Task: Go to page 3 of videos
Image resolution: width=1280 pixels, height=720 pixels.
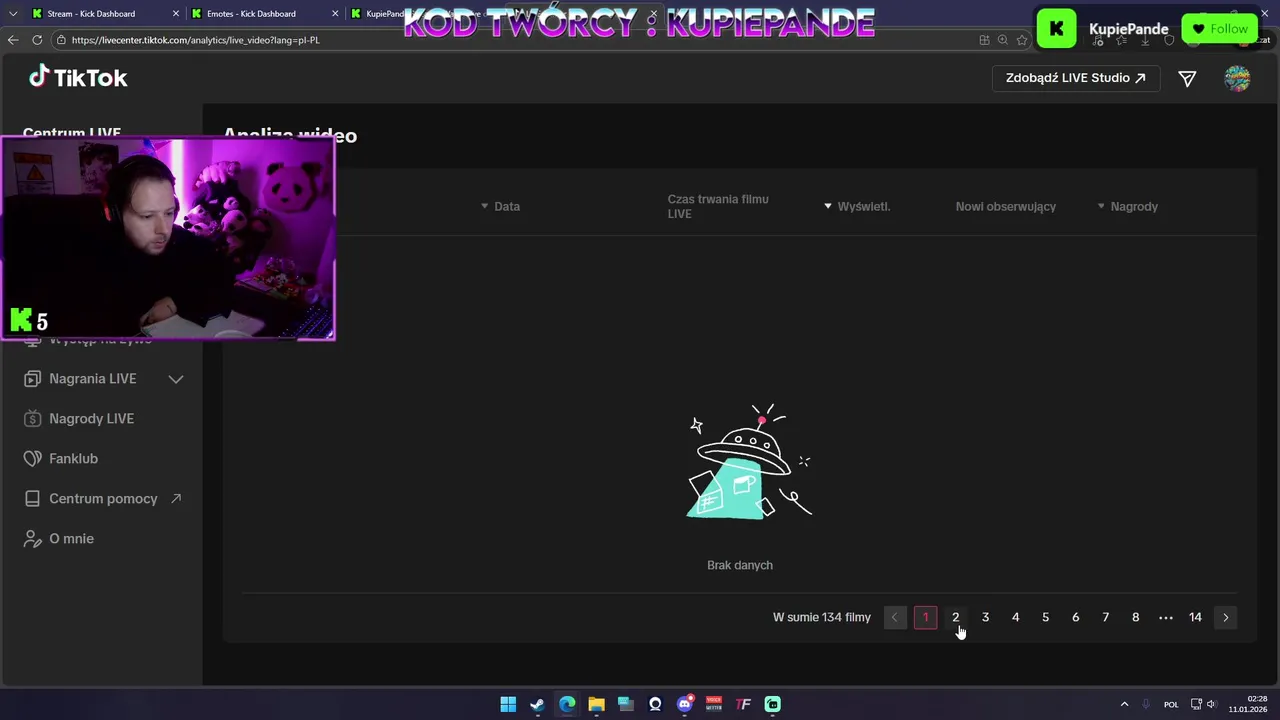Action: coord(985,617)
